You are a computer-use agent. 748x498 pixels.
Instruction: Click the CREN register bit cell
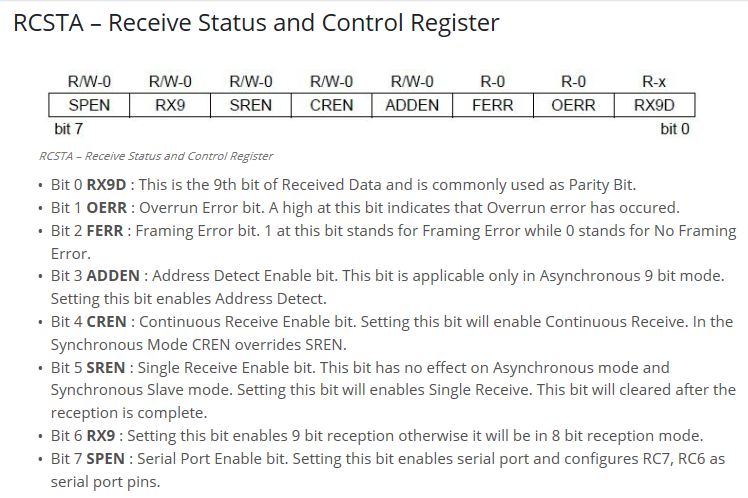tap(332, 105)
